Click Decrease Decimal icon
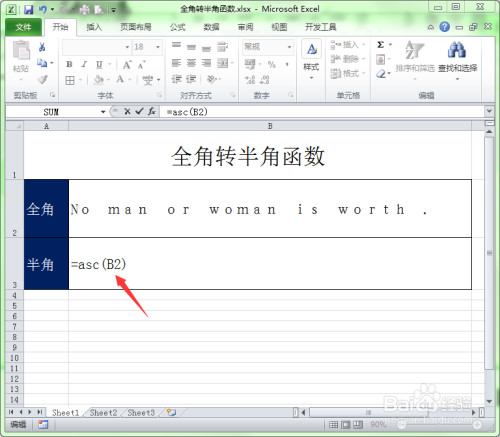The image size is (500, 437). [264, 80]
